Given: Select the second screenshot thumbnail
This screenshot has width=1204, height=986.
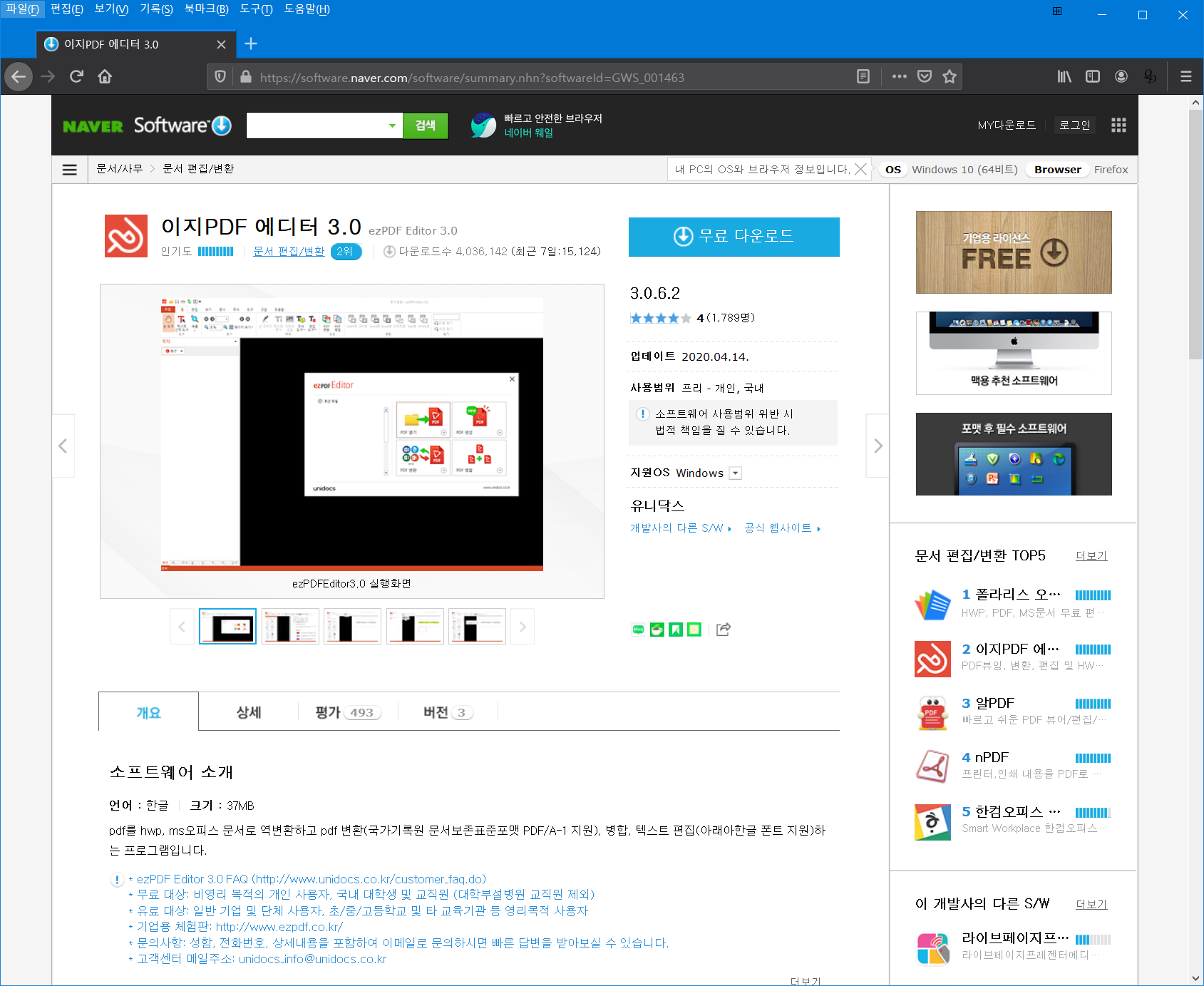Looking at the screenshot, I should (290, 627).
